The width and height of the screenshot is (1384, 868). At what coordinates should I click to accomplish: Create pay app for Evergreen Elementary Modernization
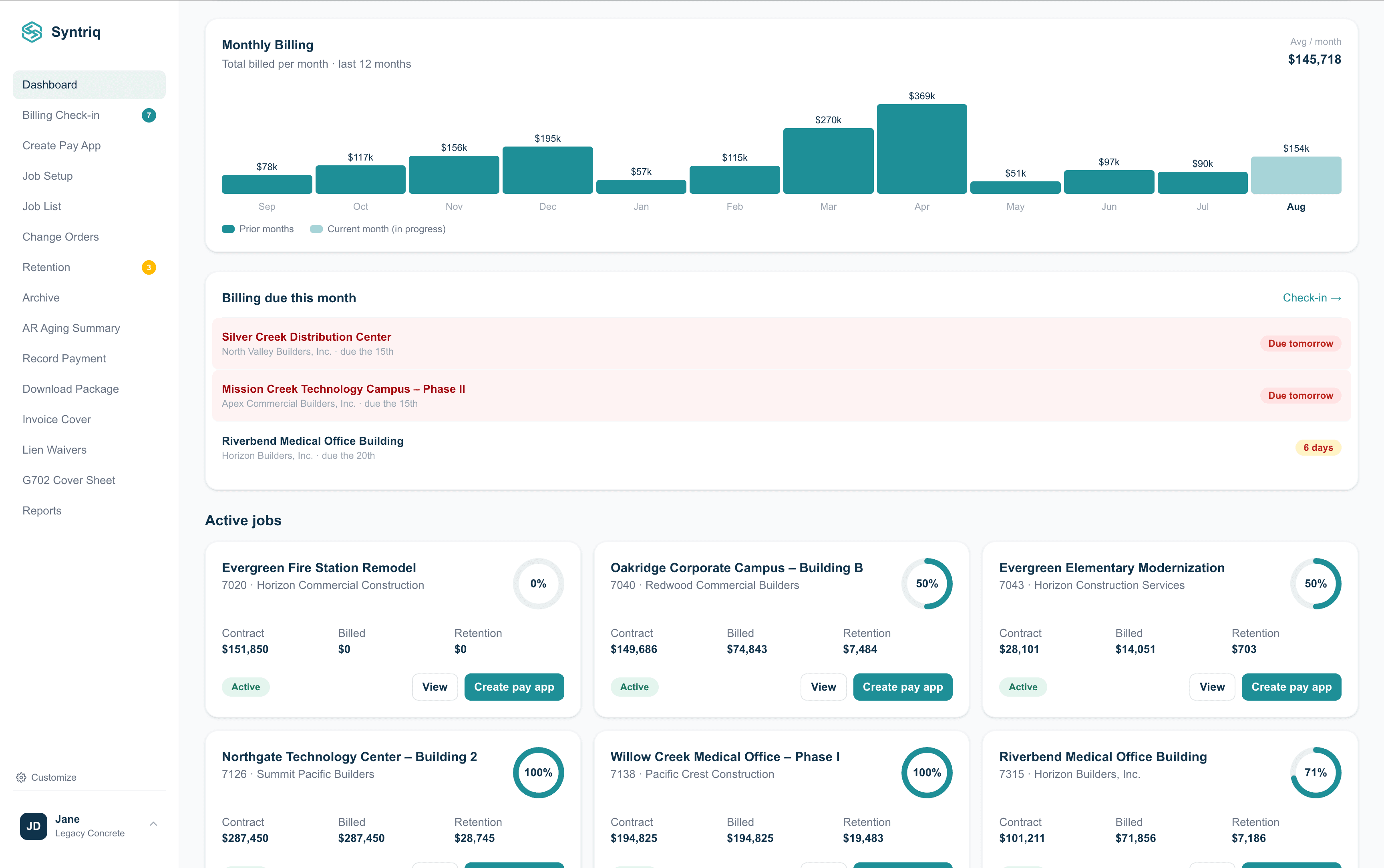(x=1291, y=687)
